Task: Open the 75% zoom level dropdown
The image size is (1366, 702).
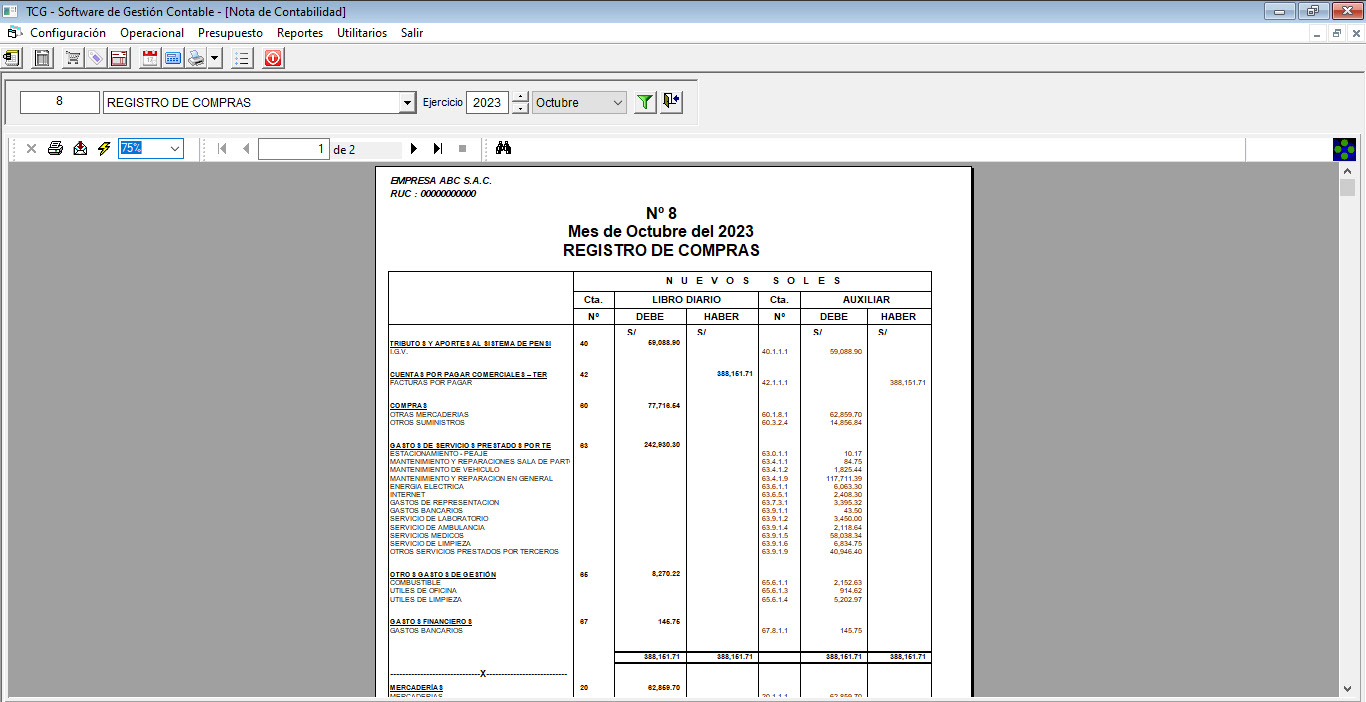Action: (175, 149)
